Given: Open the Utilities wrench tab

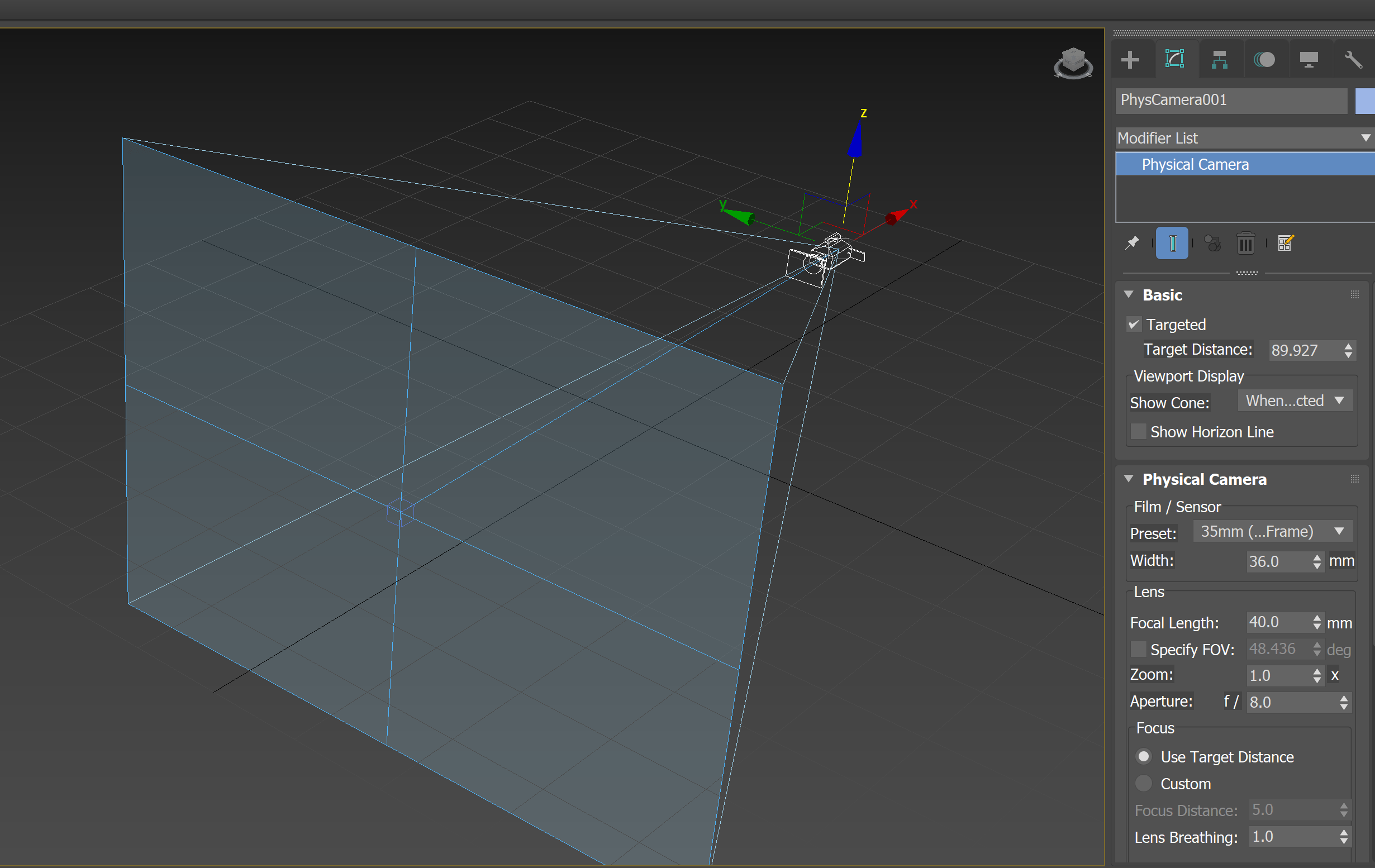Looking at the screenshot, I should point(1353,59).
